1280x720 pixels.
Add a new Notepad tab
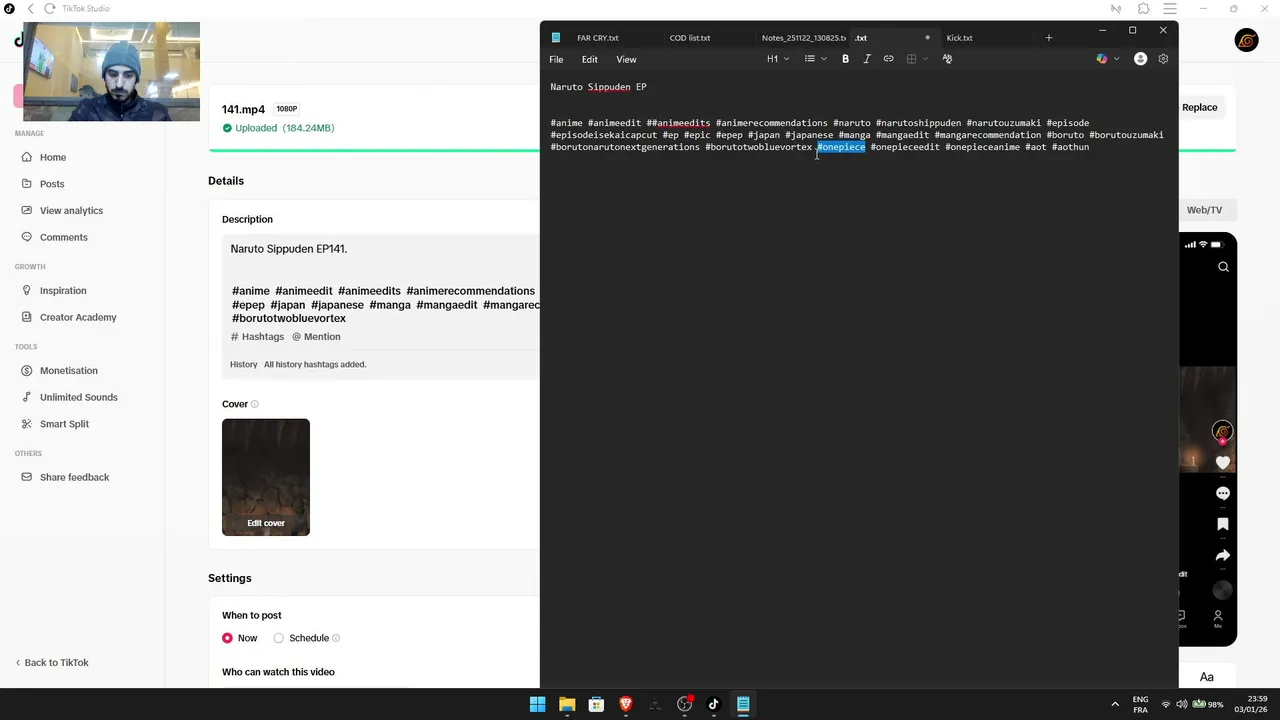1048,38
